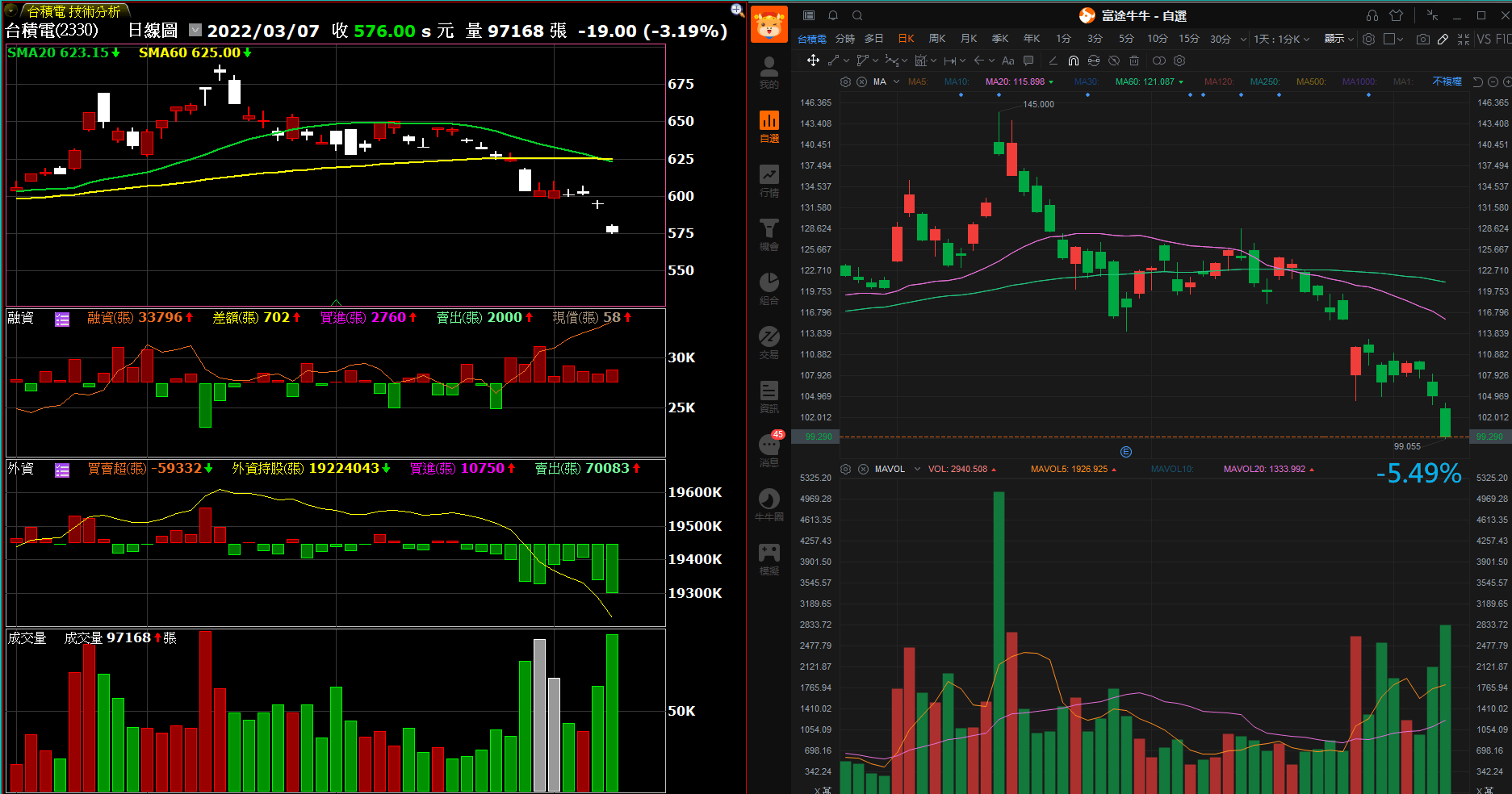The height and width of the screenshot is (794, 1512).
Task: Open the 融資 indicator list icon
Action: pyautogui.click(x=62, y=320)
